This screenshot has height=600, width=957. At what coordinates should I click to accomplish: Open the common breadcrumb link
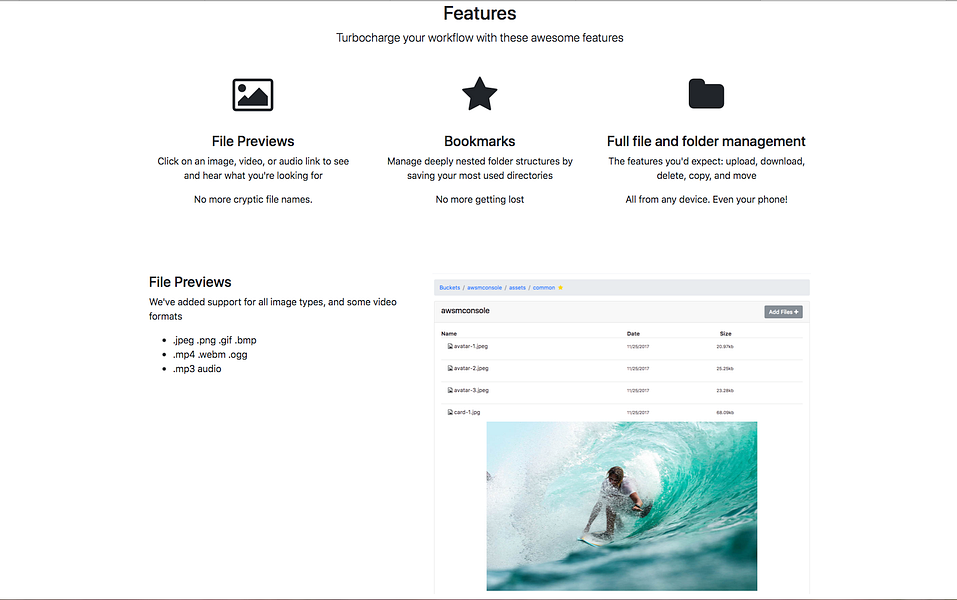coord(544,287)
